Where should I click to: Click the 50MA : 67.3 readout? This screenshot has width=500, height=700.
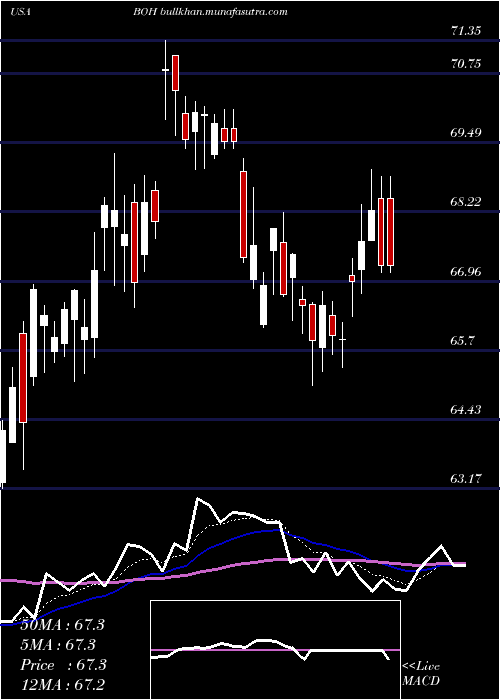pos(62,625)
